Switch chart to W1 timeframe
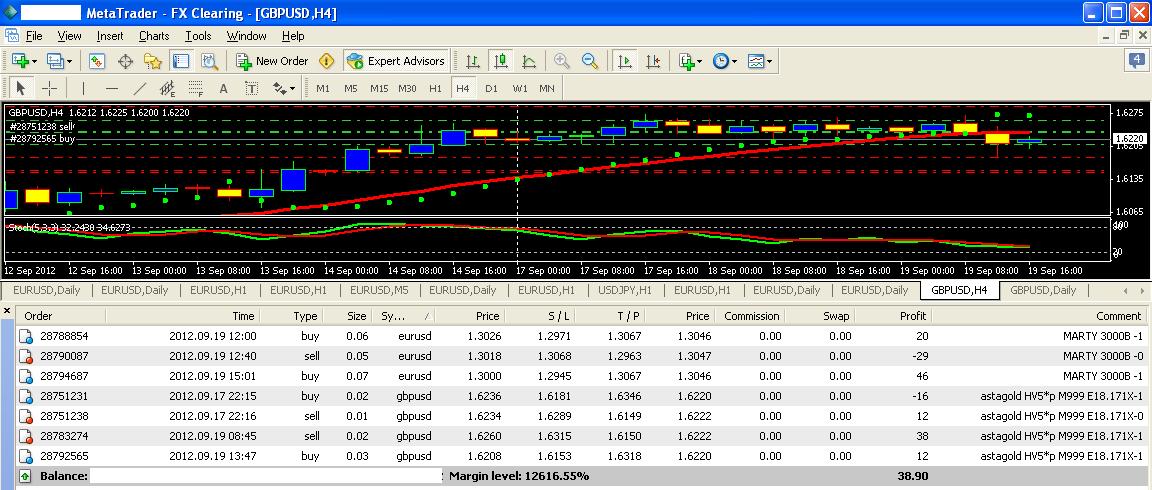 pos(520,89)
